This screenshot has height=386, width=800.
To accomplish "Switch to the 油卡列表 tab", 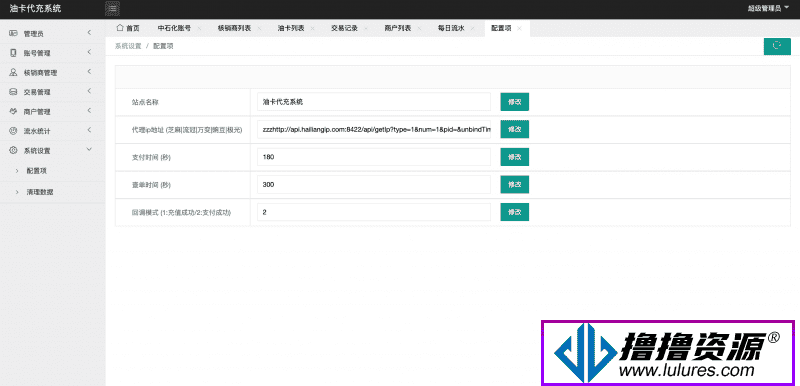I will tap(291, 29).
